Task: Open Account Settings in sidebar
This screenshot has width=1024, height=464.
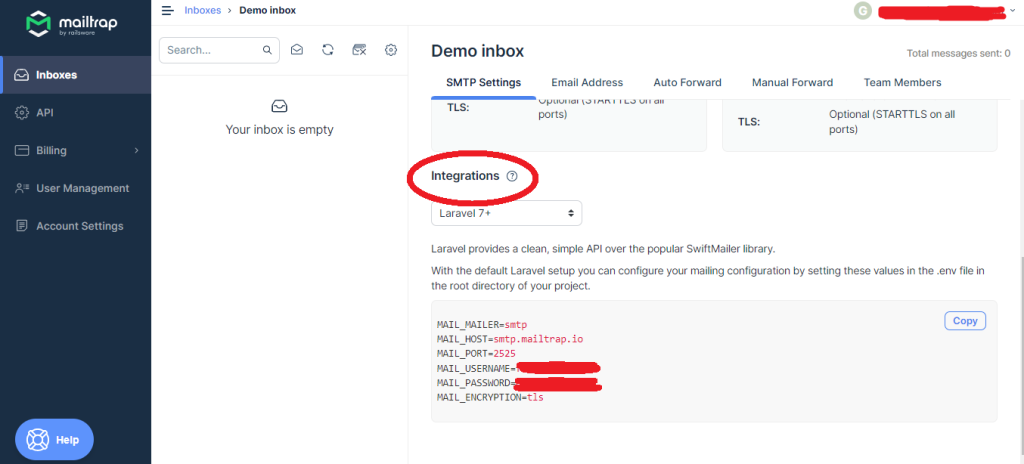Action: [76, 226]
